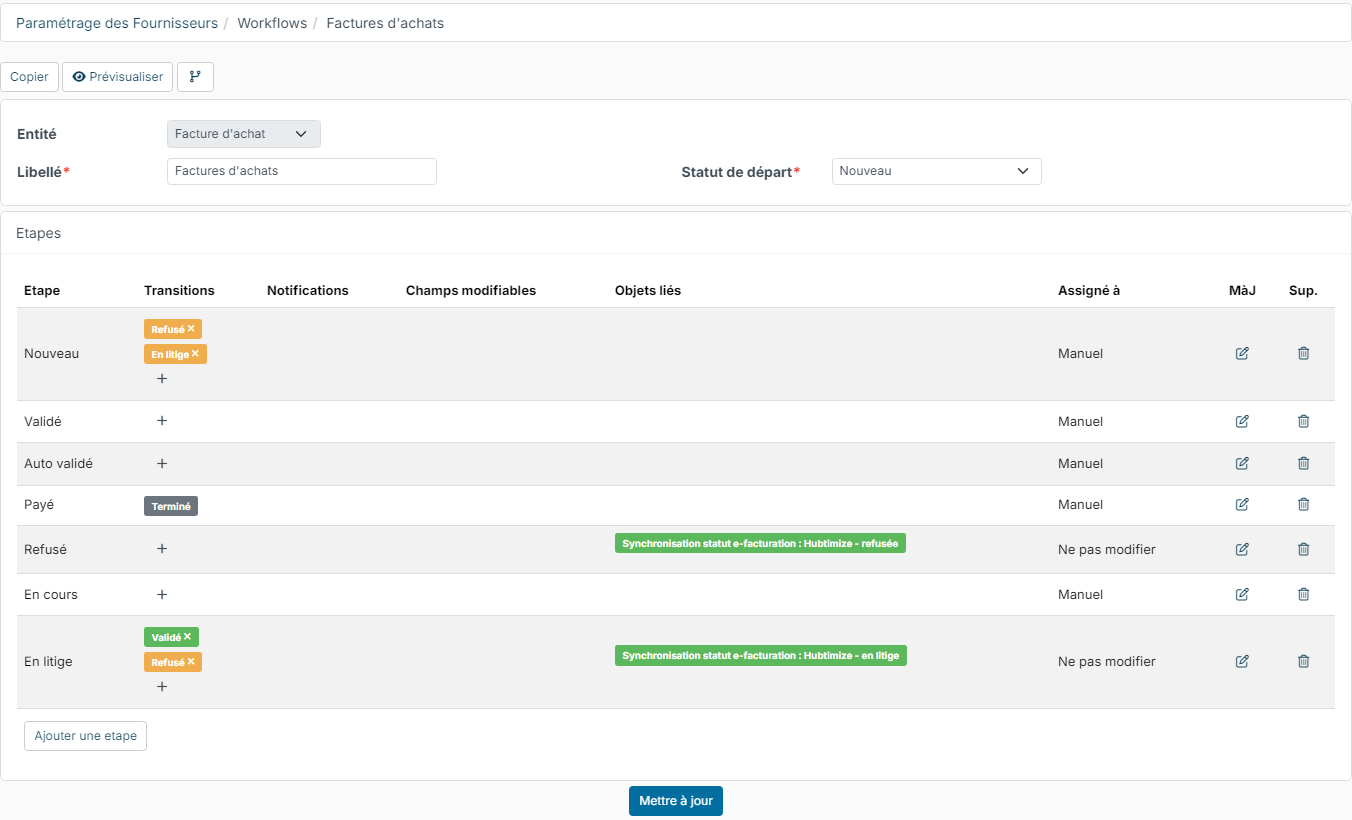Delete the Validé step
Screen dimensions: 1352x820
1303,421
